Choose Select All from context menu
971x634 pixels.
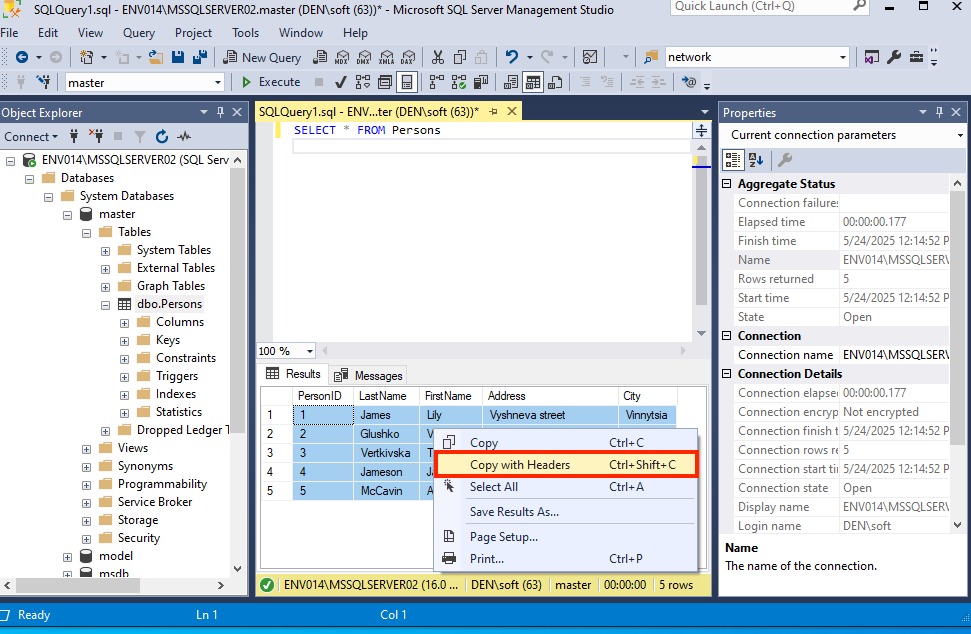(x=566, y=487)
